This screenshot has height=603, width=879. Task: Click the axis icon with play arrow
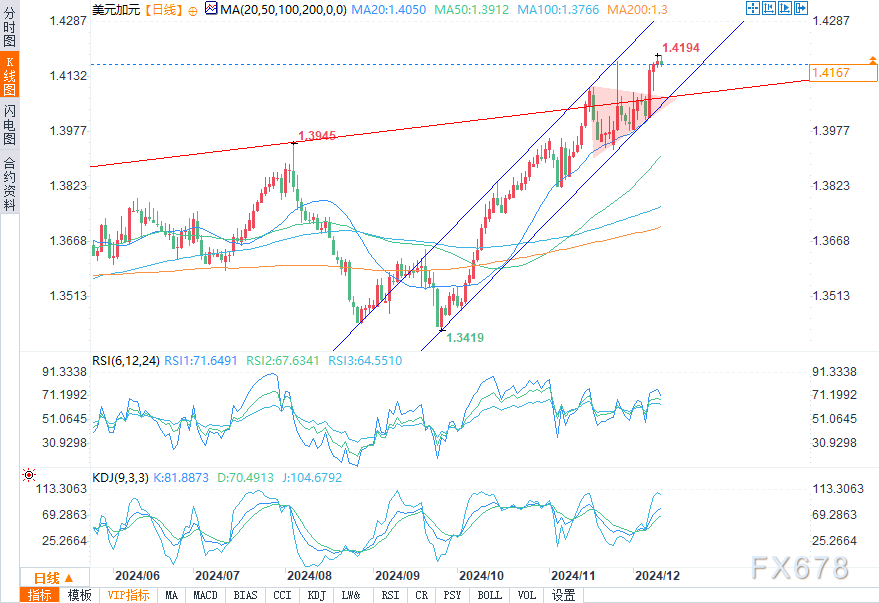point(785,8)
